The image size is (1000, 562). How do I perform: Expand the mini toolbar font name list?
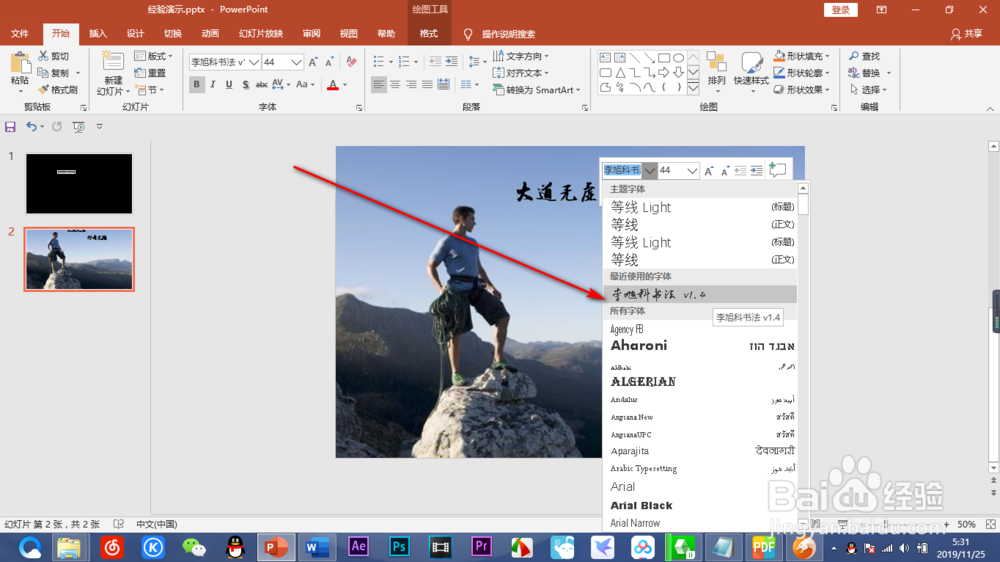[649, 170]
